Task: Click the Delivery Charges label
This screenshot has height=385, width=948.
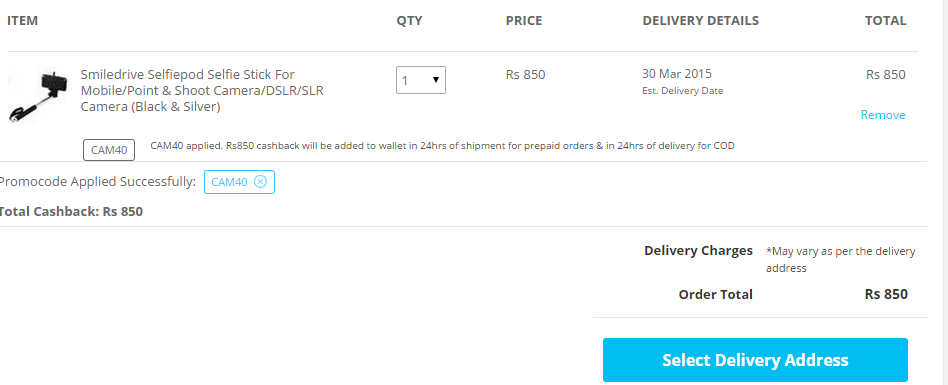Action: pyautogui.click(x=698, y=250)
